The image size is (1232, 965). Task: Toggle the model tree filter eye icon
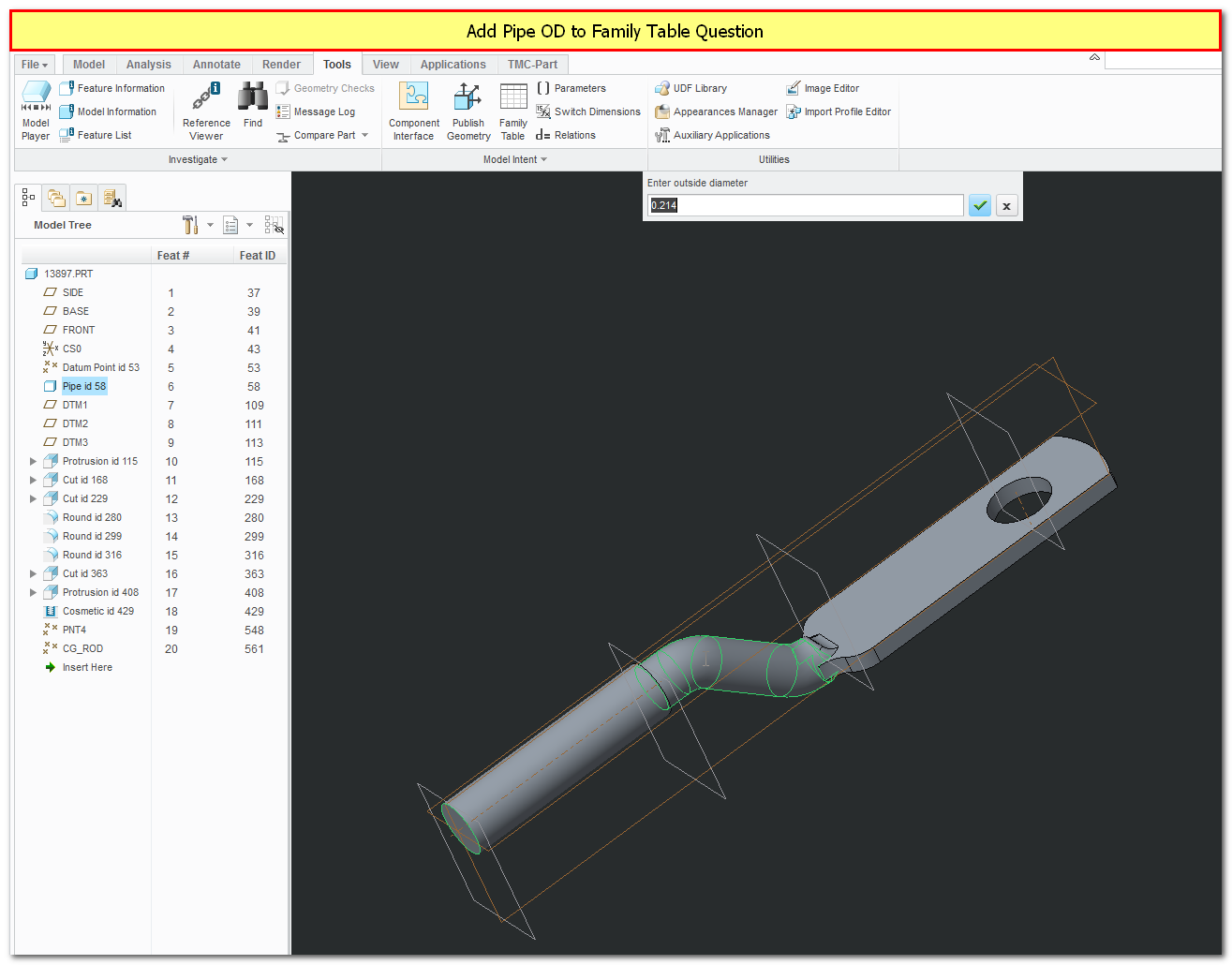click(275, 225)
